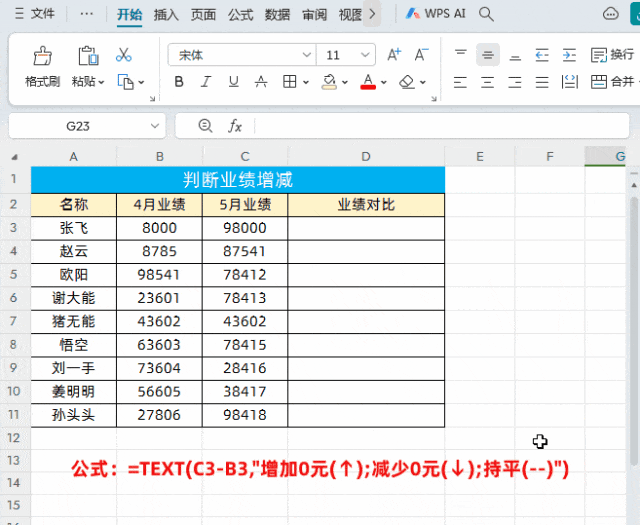Open the font settings dialog launcher
Viewport: 640px width, 525px height.
pos(434,99)
